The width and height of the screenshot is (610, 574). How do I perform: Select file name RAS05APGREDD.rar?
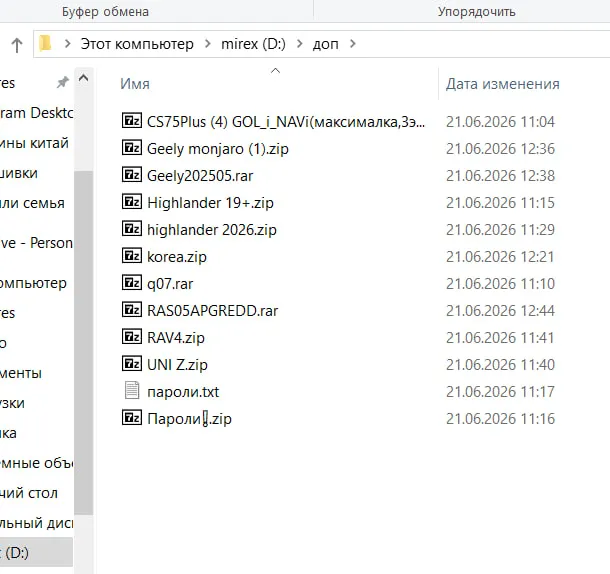coord(212,311)
